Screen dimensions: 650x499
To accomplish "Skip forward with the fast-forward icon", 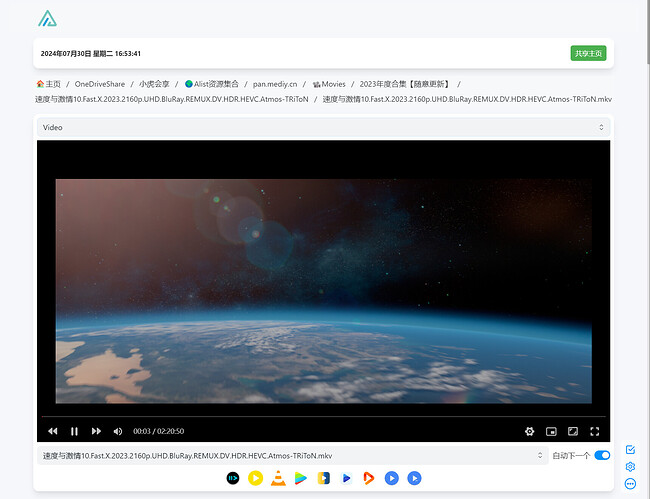I will [x=96, y=431].
